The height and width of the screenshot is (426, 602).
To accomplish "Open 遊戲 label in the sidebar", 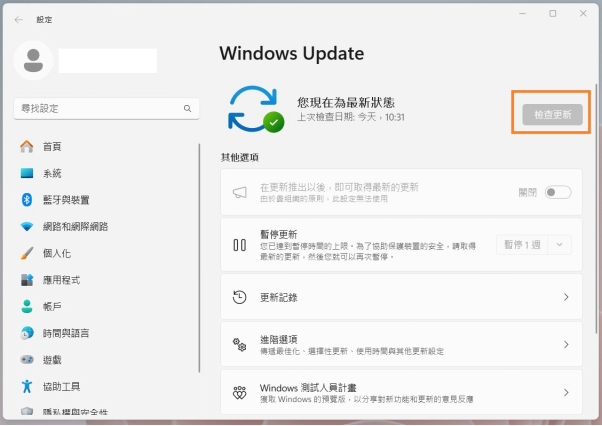I will (x=52, y=360).
